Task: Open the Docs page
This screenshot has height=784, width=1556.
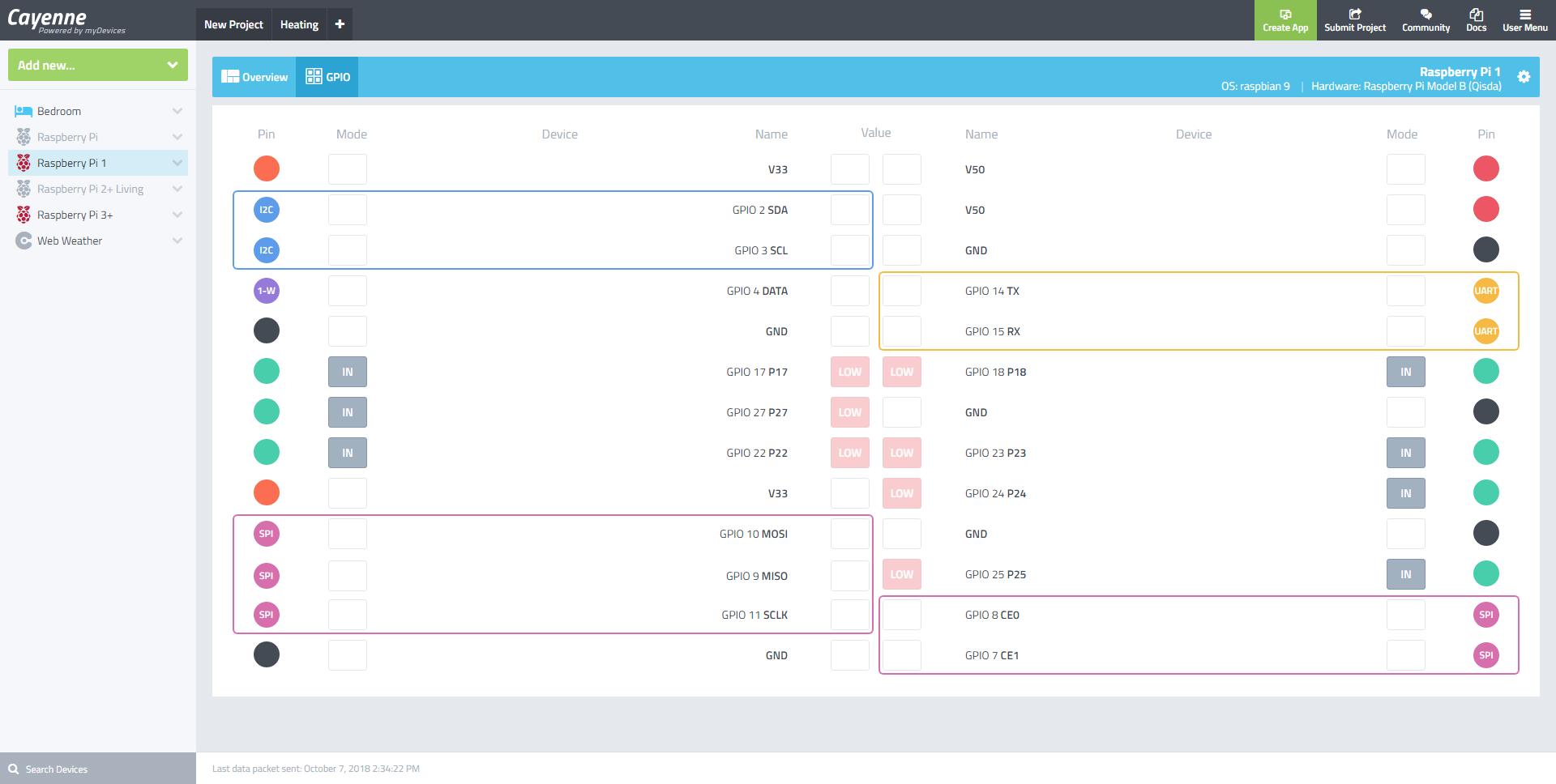Action: (1476, 20)
